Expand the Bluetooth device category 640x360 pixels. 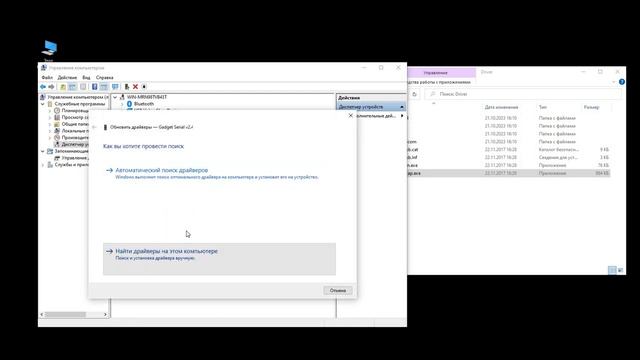(122, 104)
